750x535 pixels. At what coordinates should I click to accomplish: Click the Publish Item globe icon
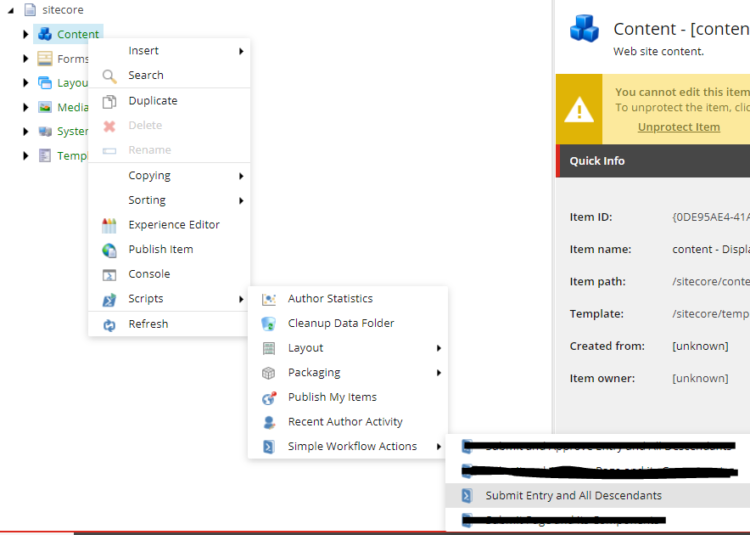pos(109,250)
